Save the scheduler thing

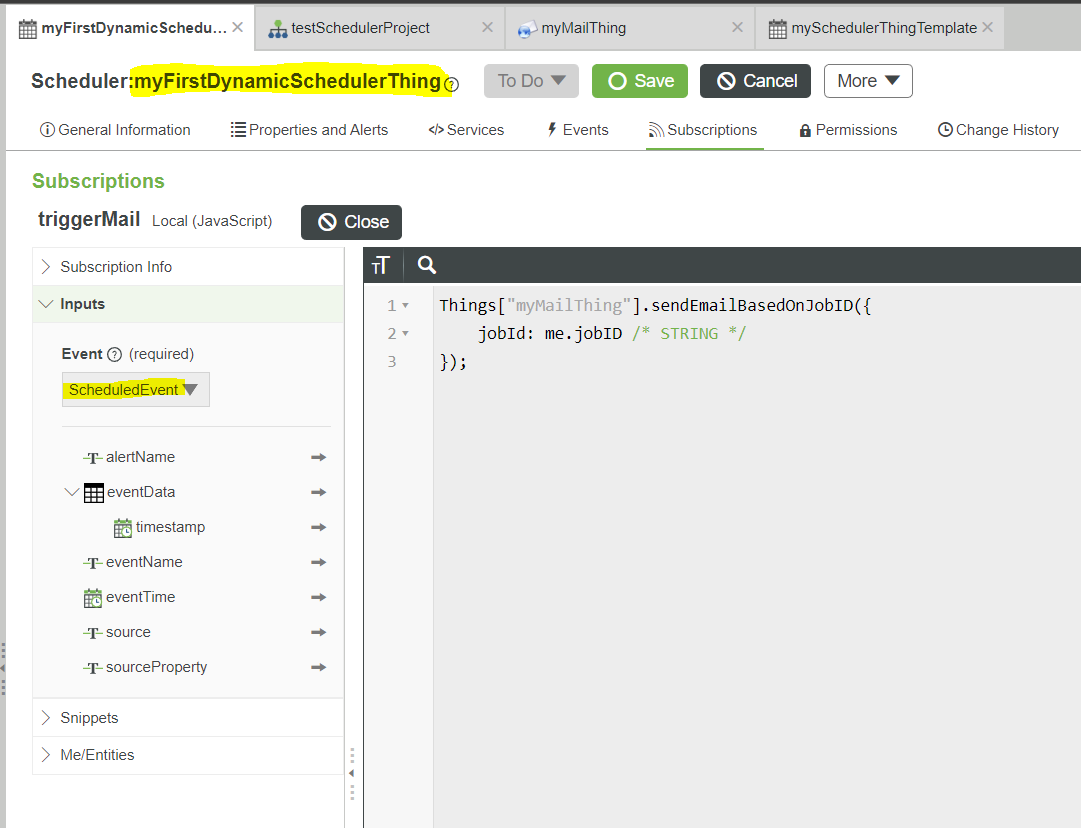639,81
